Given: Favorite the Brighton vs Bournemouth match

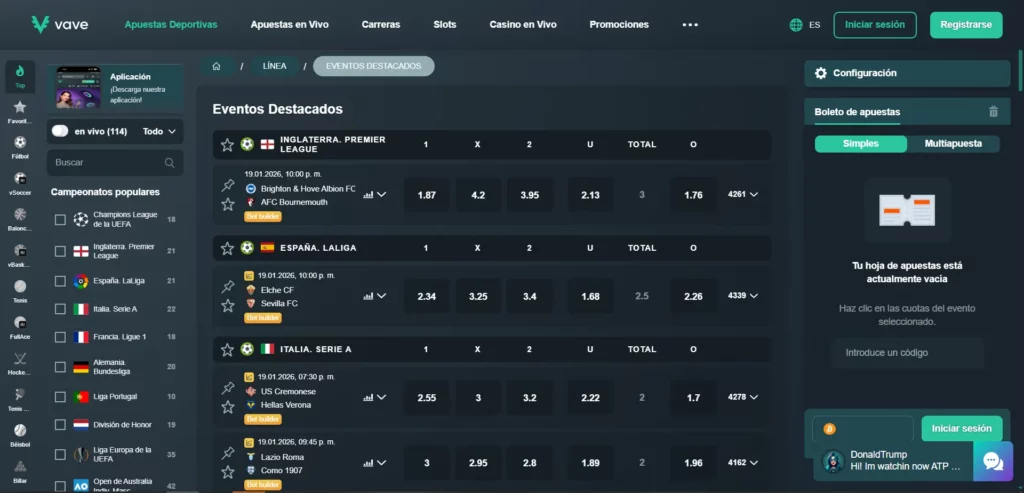Looking at the screenshot, I should point(227,204).
